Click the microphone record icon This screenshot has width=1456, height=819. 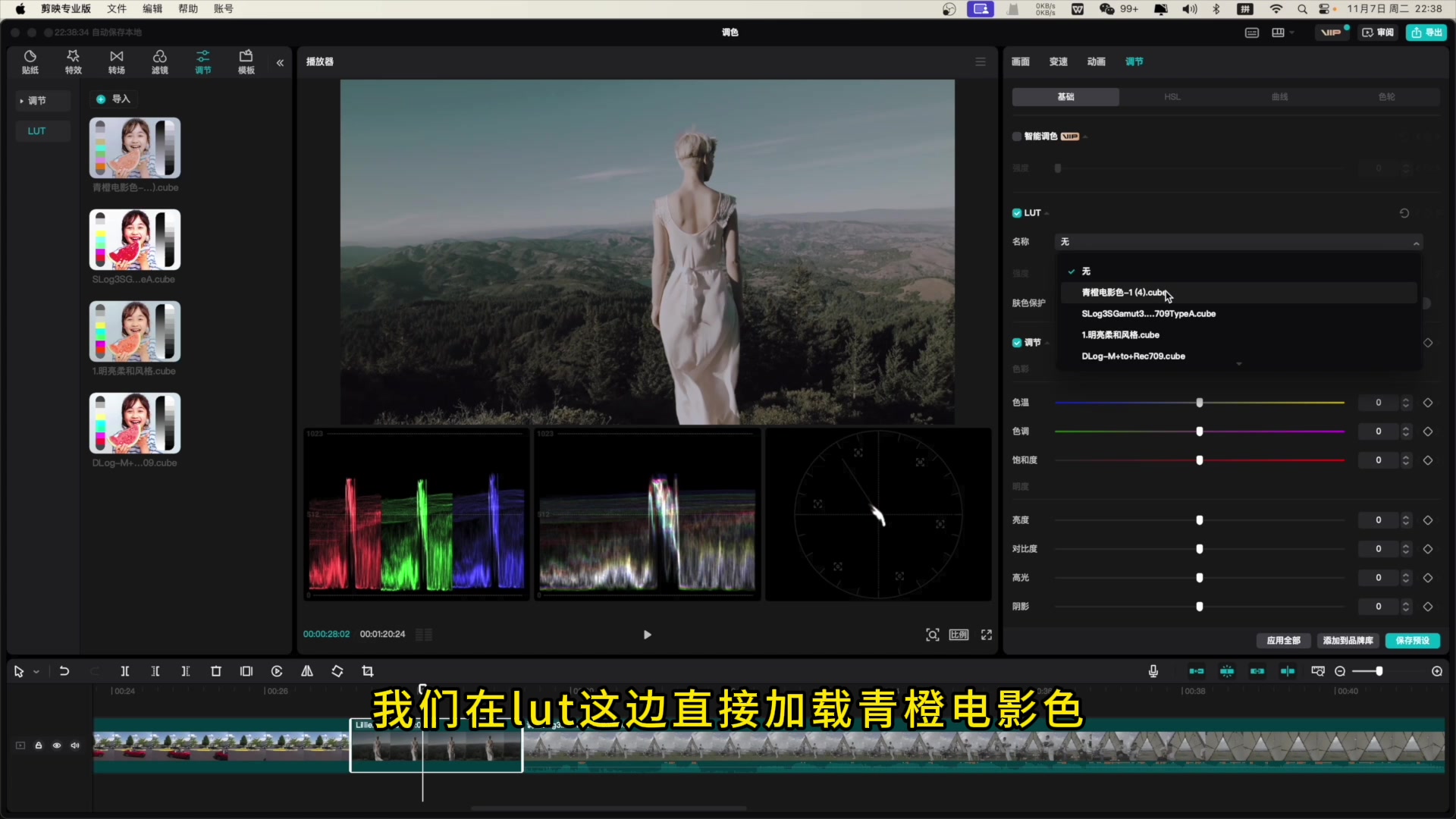[1153, 671]
